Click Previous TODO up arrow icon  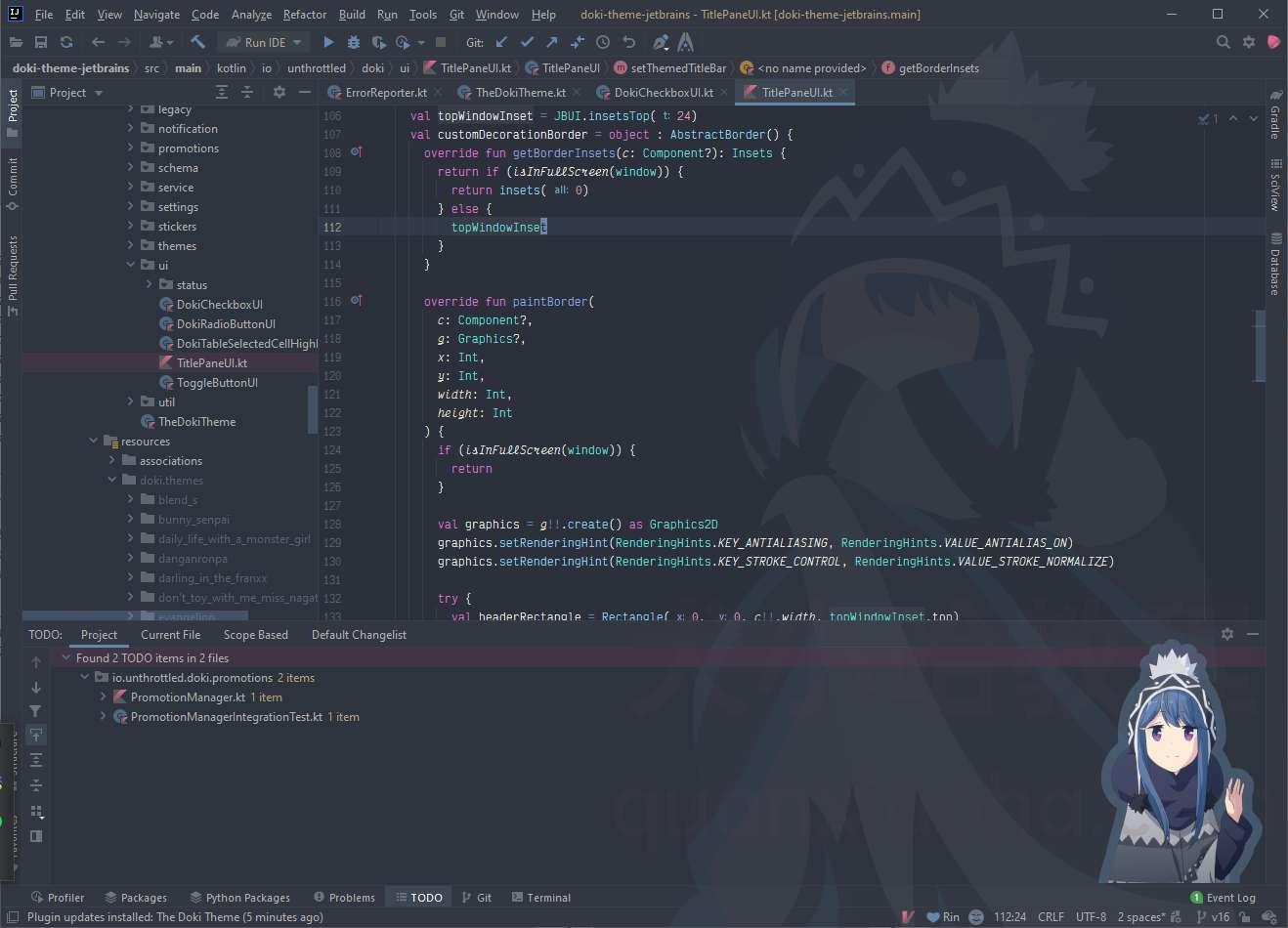coord(36,662)
